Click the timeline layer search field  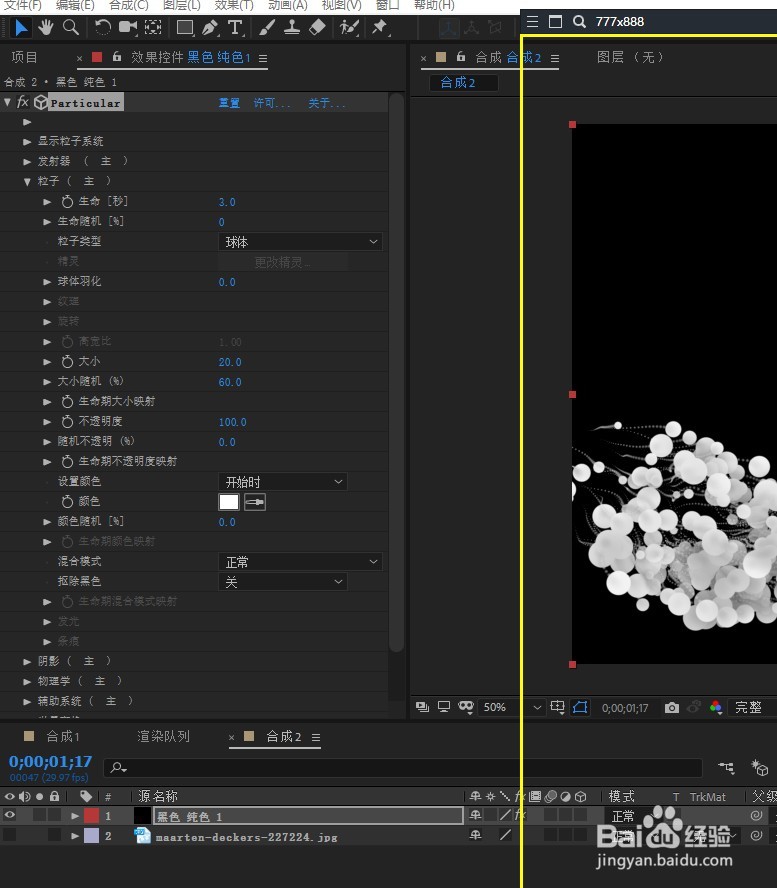pos(403,768)
